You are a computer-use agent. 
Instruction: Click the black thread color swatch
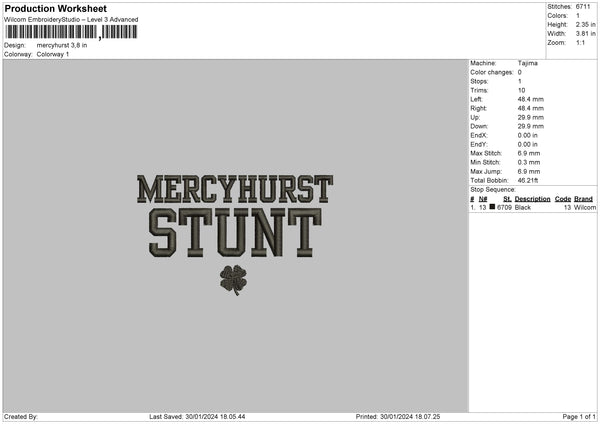click(x=492, y=207)
